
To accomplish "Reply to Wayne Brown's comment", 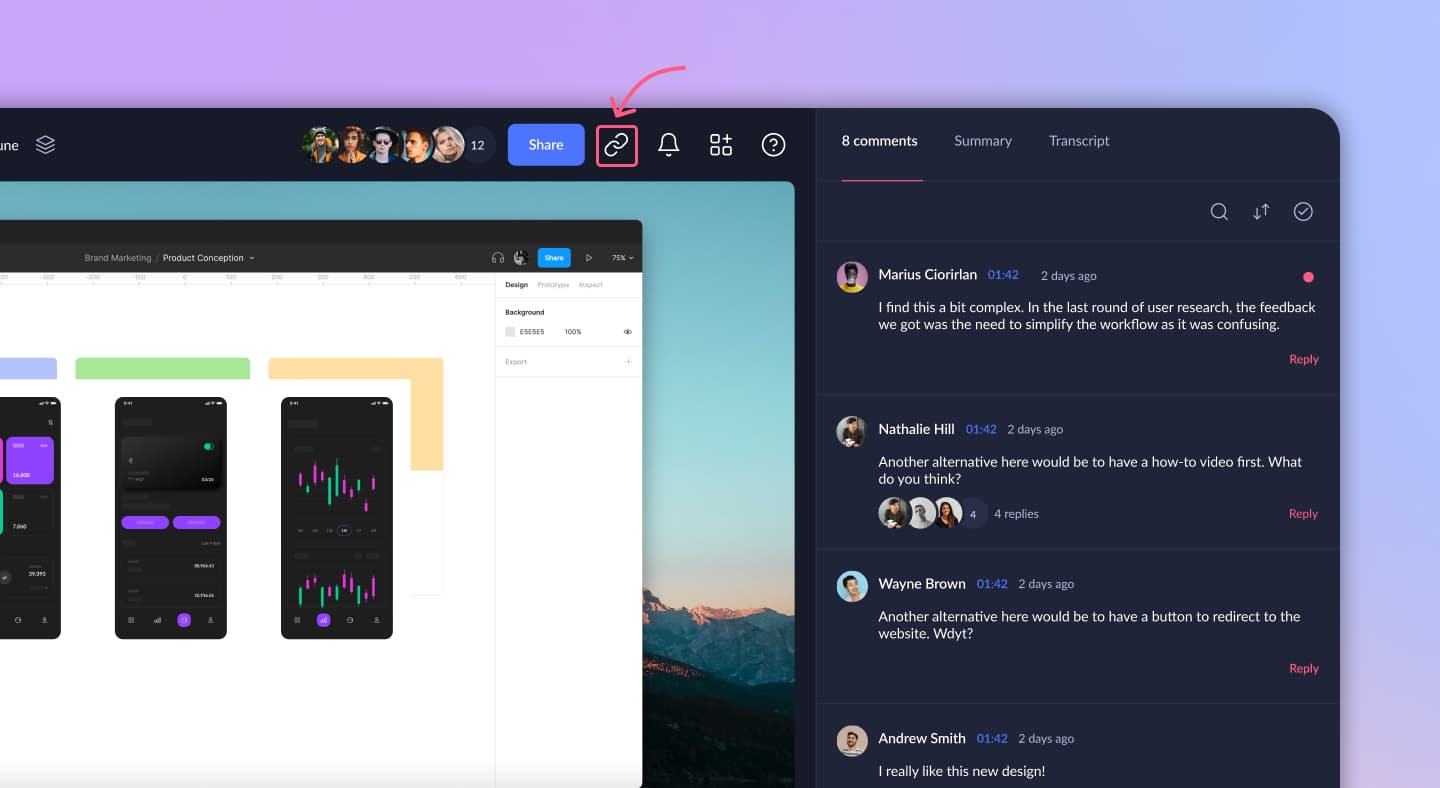I will 1304,668.
